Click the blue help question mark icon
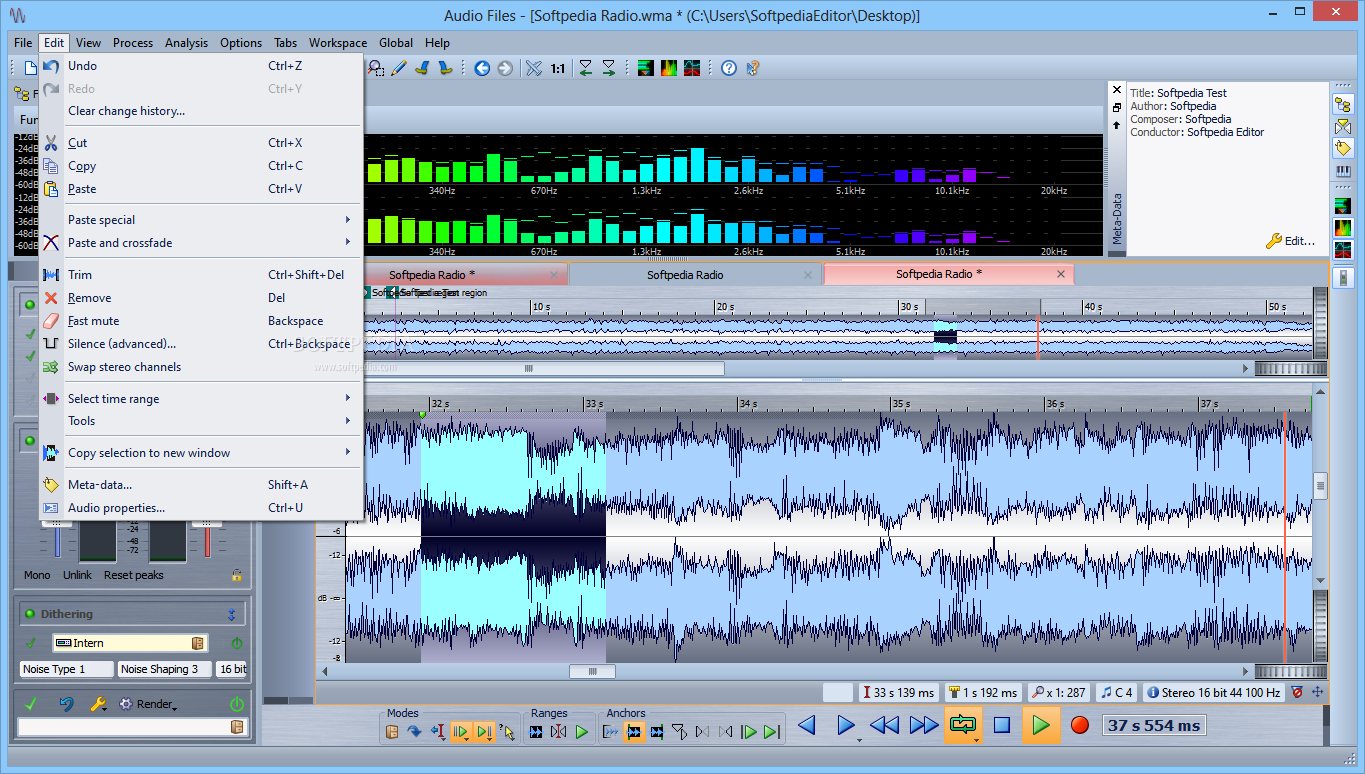The height and width of the screenshot is (774, 1365). (729, 68)
